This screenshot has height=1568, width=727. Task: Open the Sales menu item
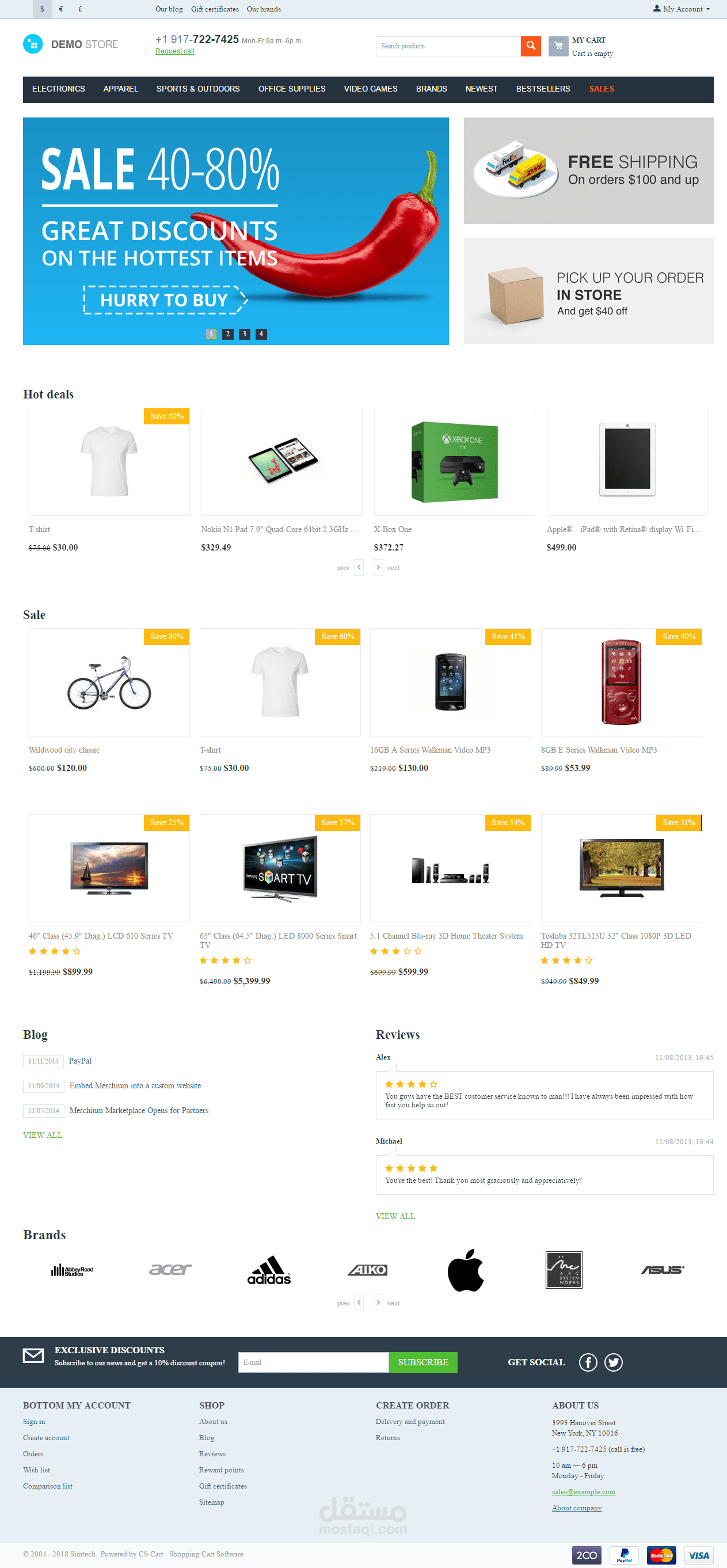click(601, 89)
